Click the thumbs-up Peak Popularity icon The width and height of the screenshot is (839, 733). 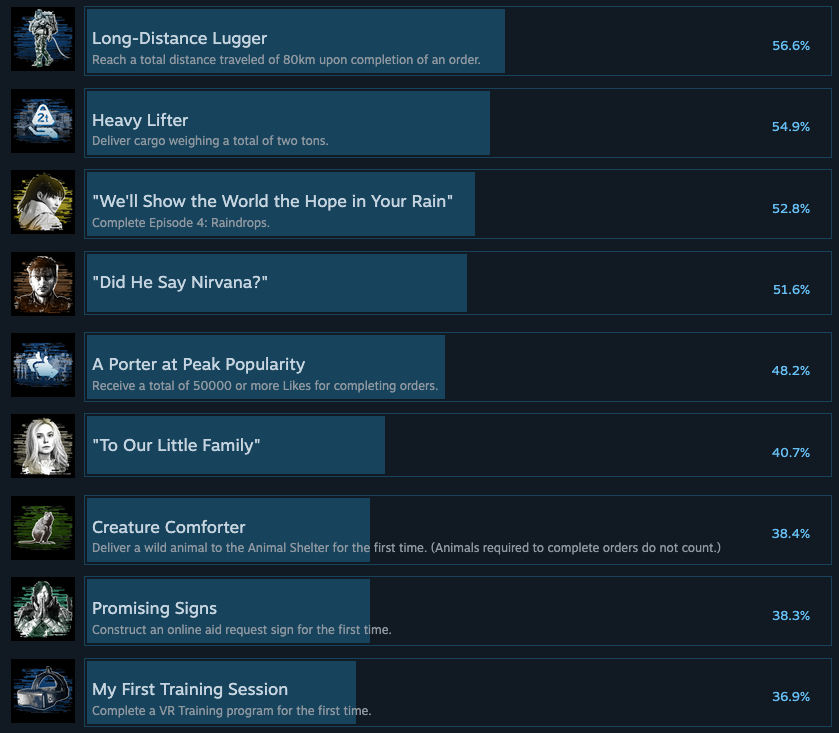pyautogui.click(x=43, y=365)
